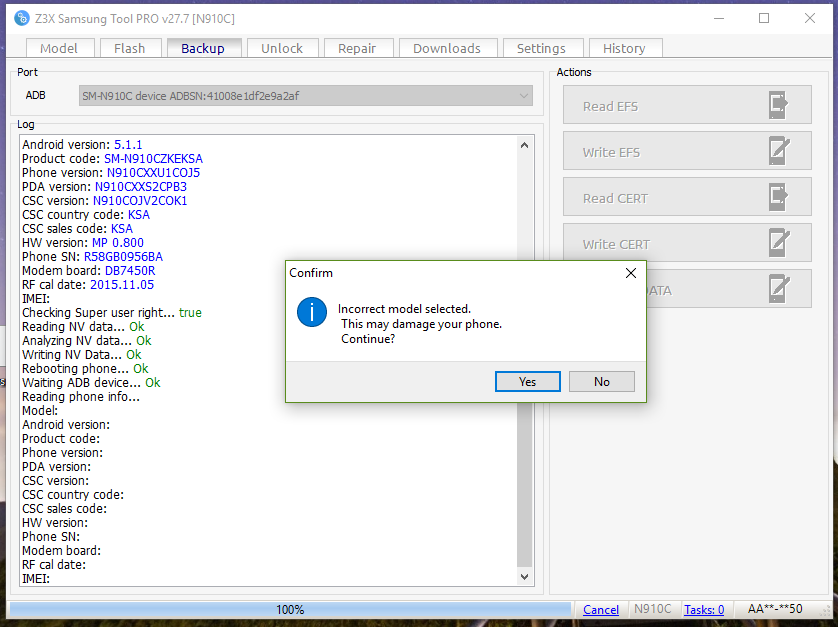The image size is (838, 627).
Task: Click the Cancel link in status bar
Action: 601,609
